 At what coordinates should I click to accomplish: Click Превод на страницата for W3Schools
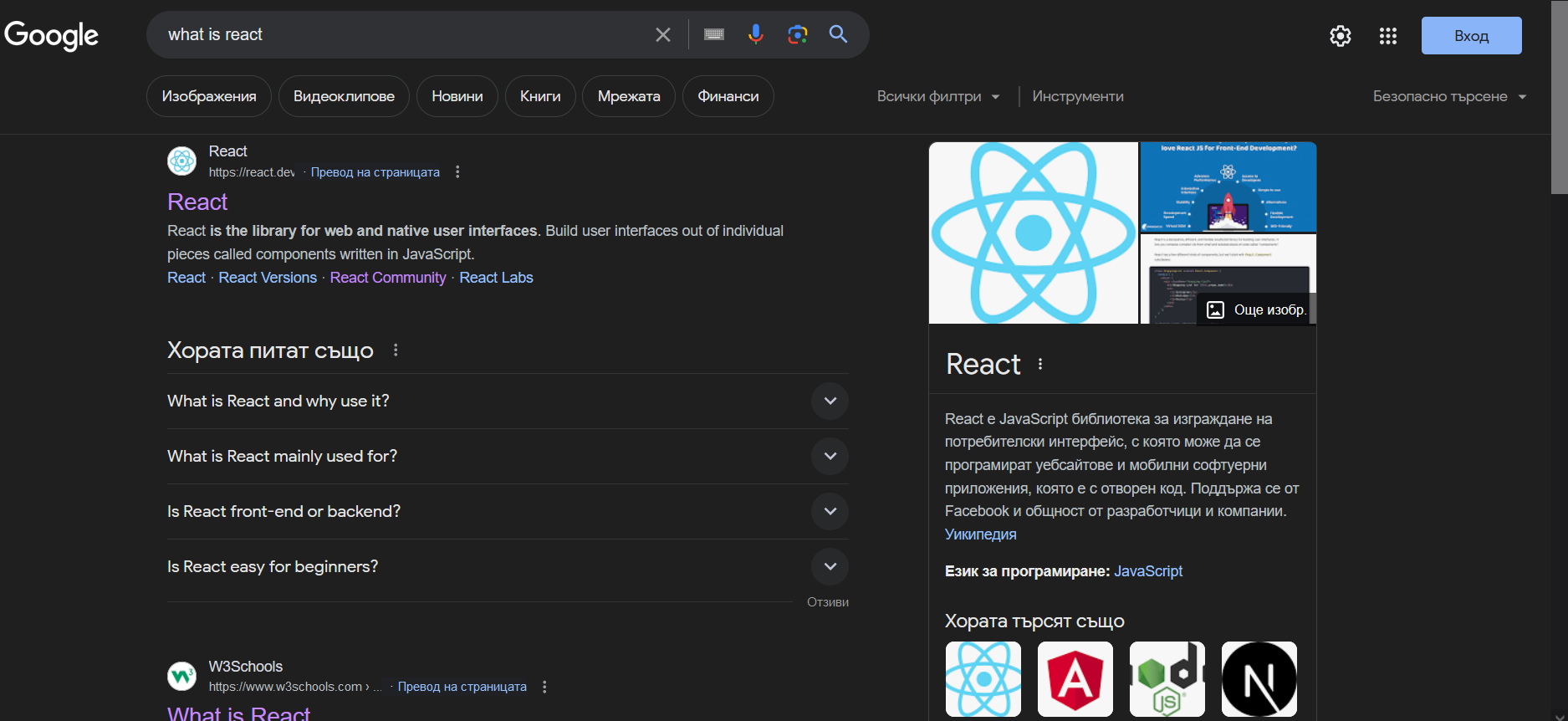(x=462, y=687)
